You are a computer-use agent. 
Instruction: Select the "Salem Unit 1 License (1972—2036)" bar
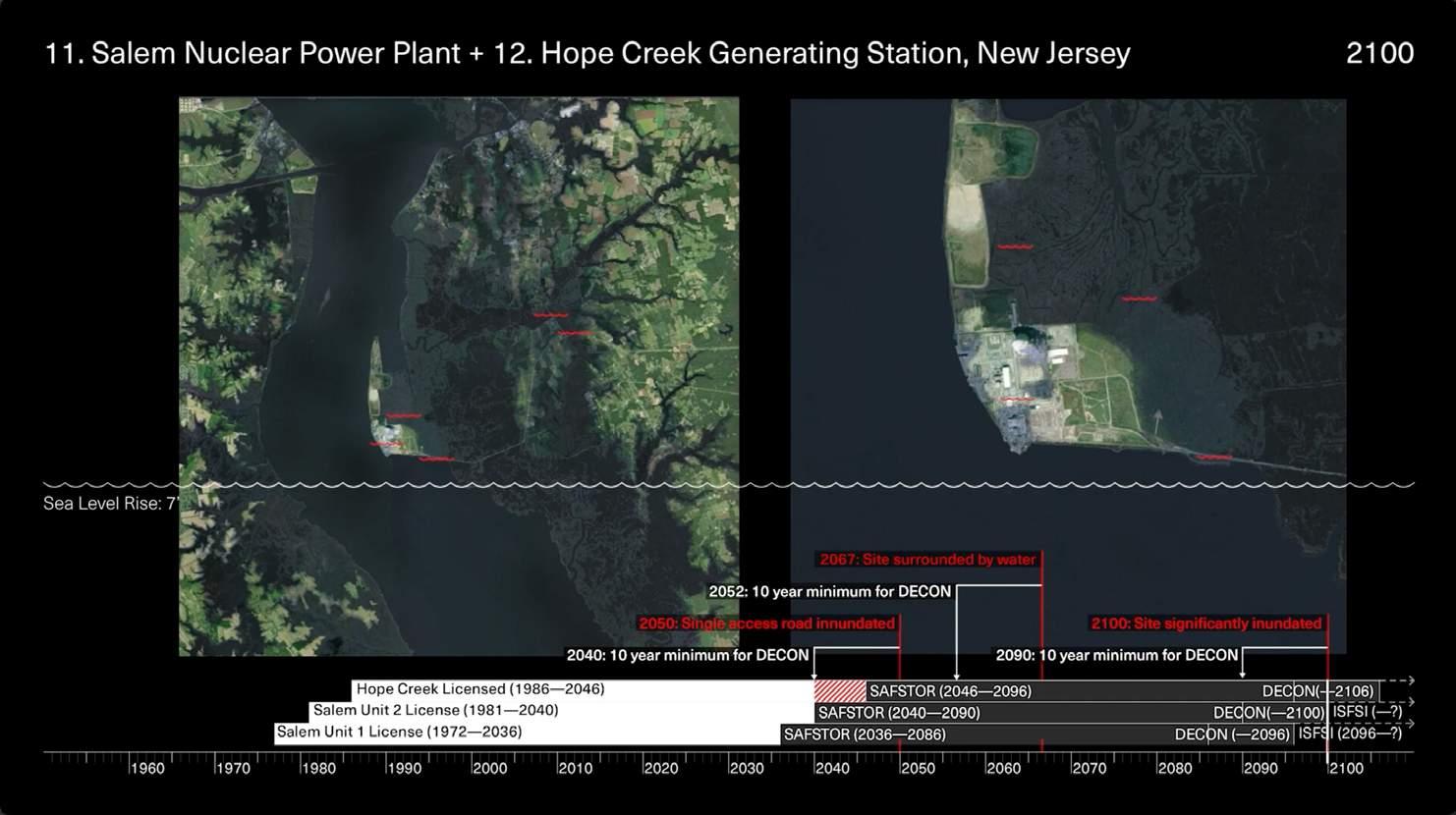528,733
